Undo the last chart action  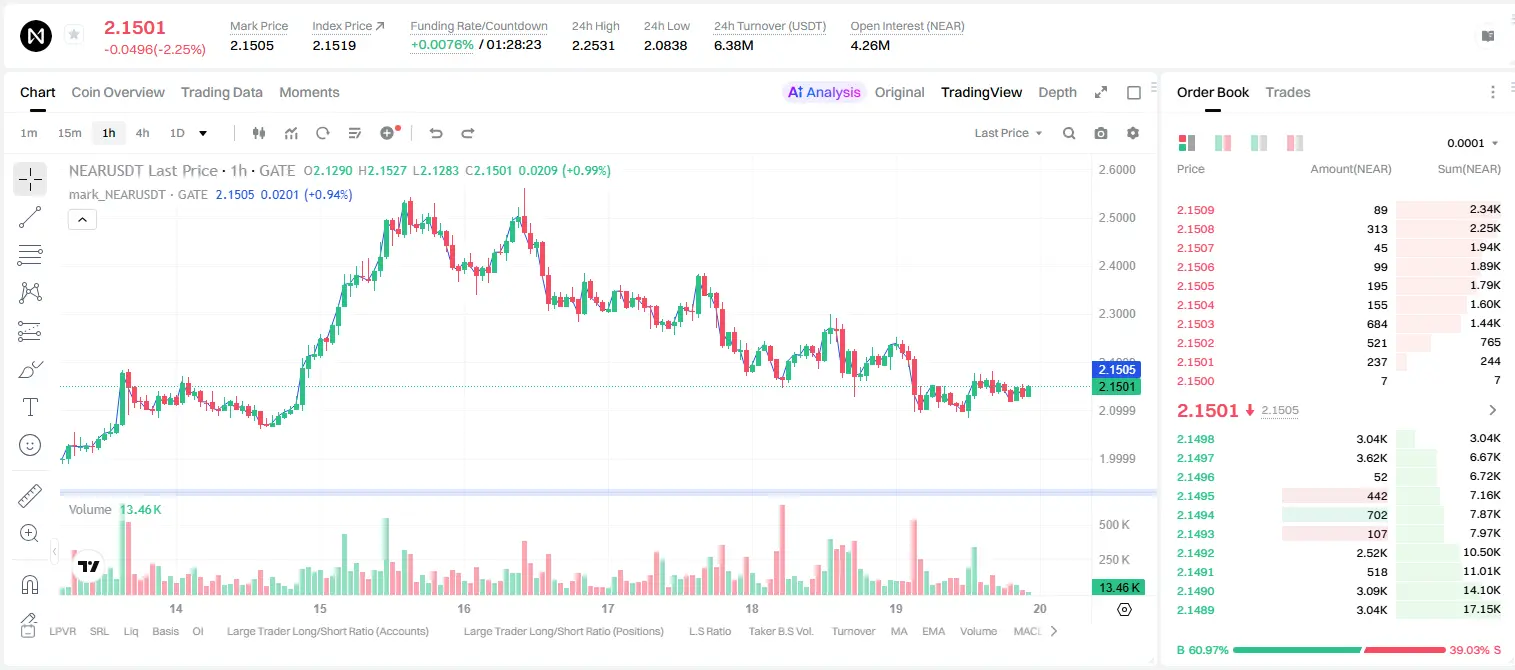point(435,133)
